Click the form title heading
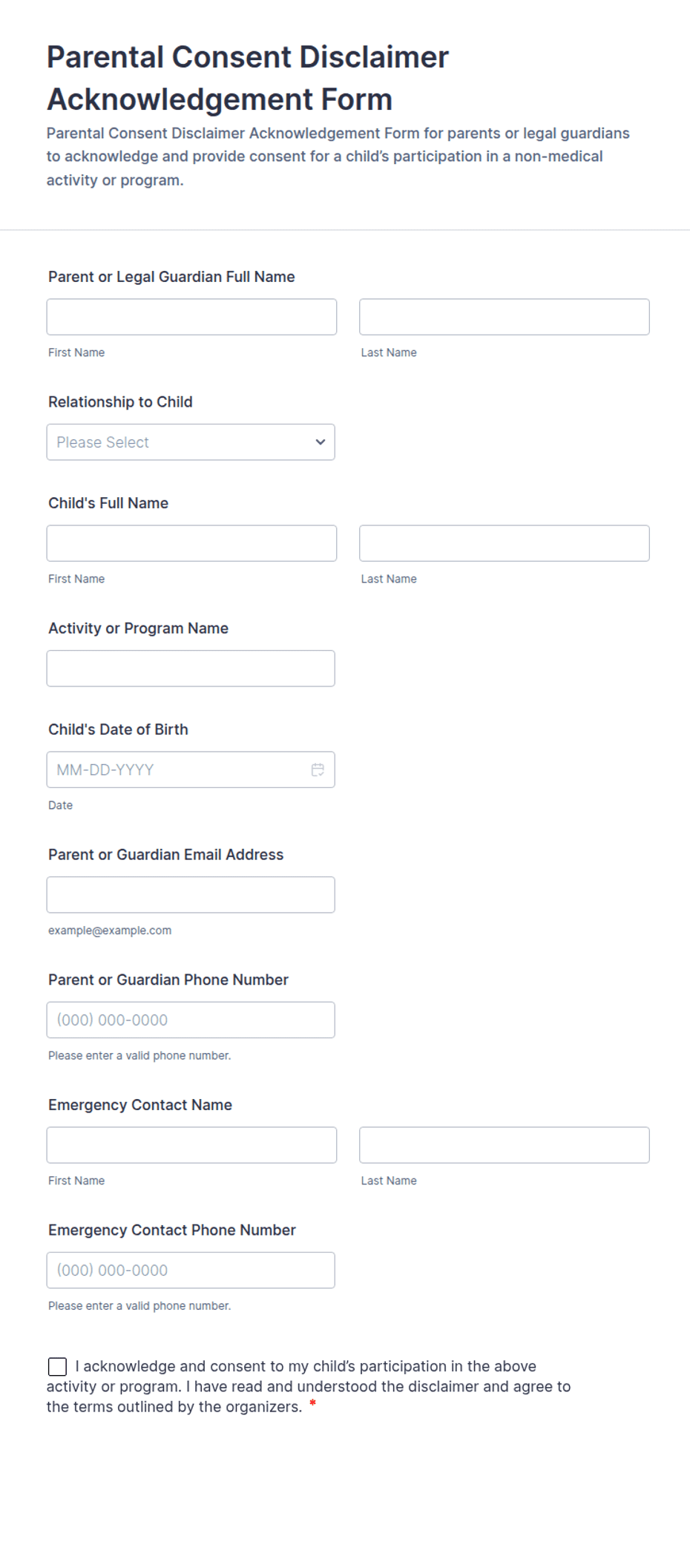Viewport: 690px width, 1568px height. [248, 78]
